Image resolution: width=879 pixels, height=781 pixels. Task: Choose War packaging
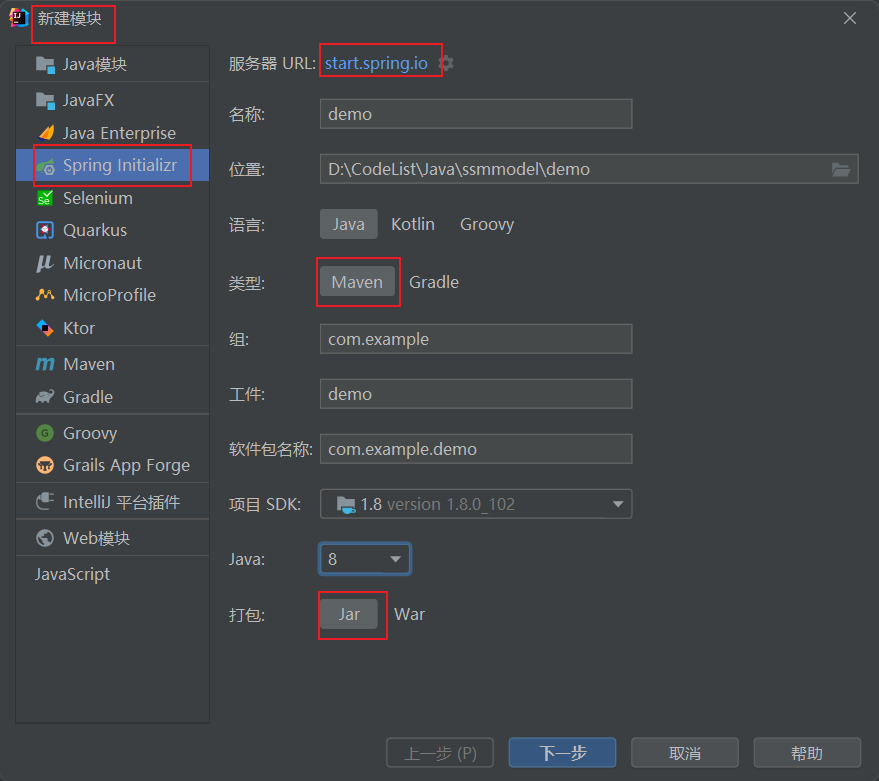coord(409,614)
